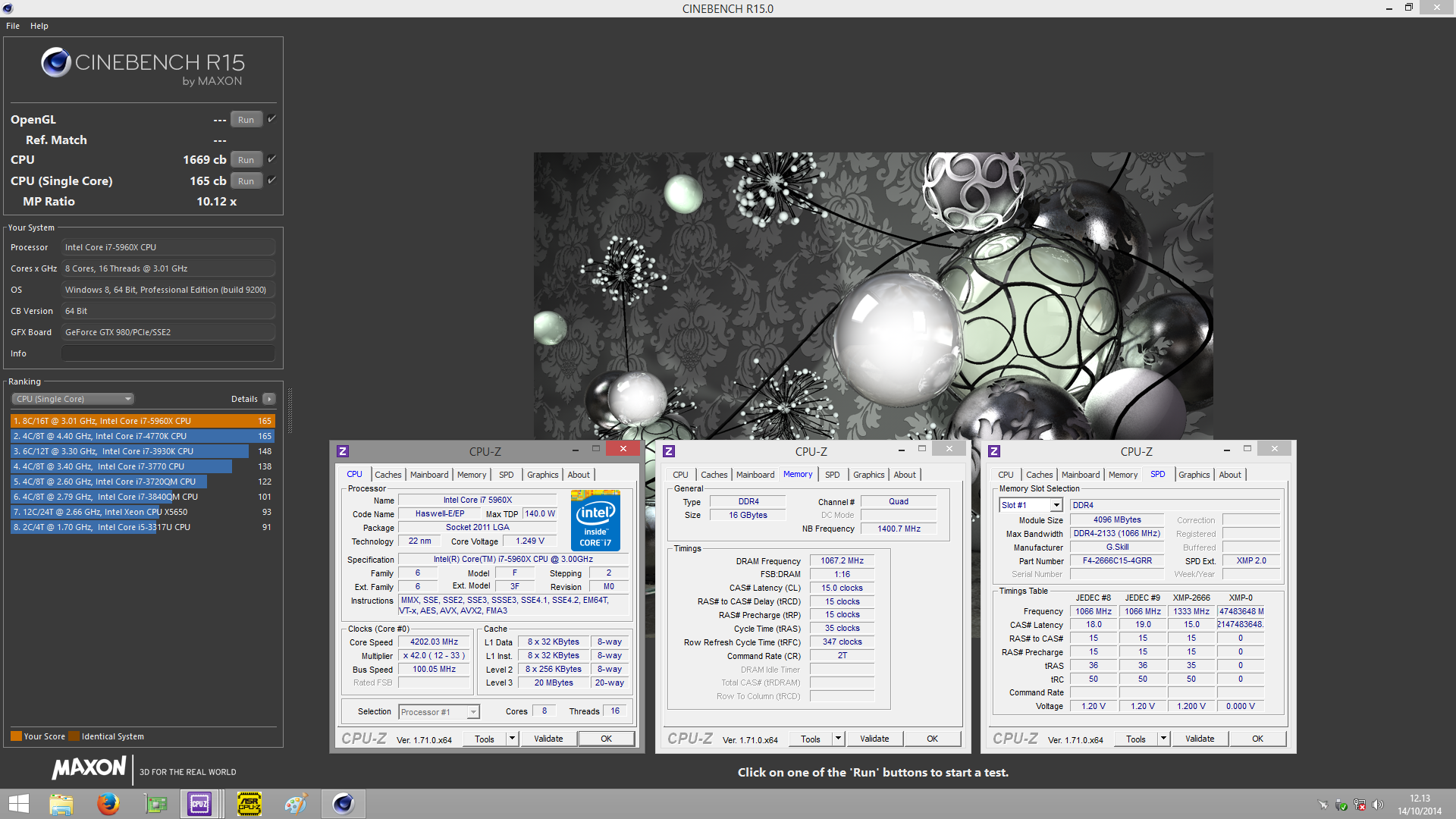Switch to Caches tab in left CPU-Z
The image size is (1456, 819).
[388, 475]
